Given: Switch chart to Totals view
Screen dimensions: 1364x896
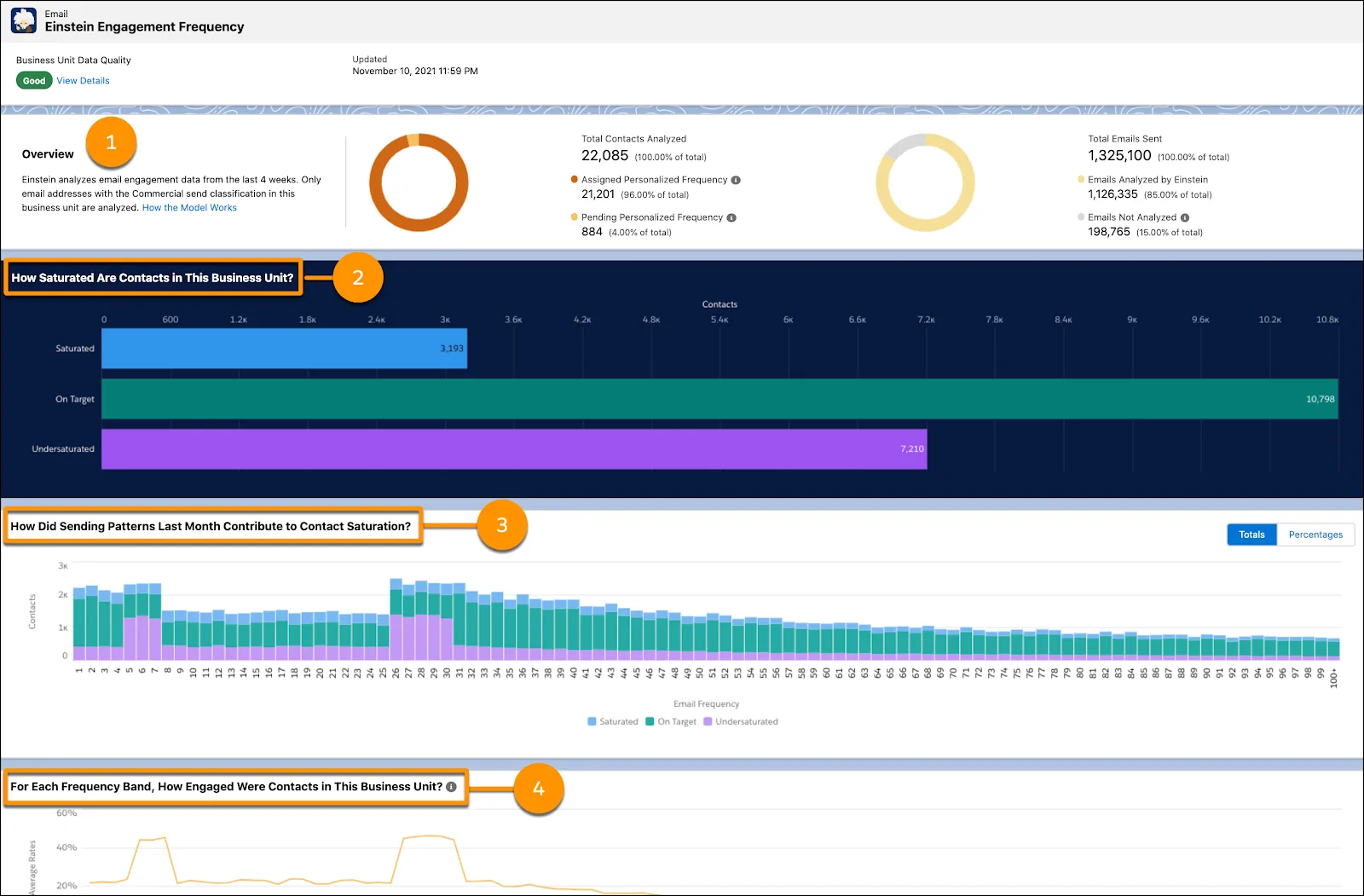Looking at the screenshot, I should [x=1251, y=535].
